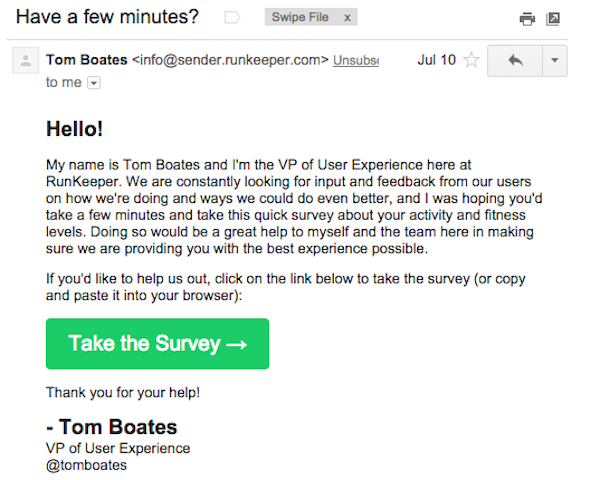The height and width of the screenshot is (480, 600).
Task: Click the '- Tom Boates' signature name
Action: coord(111,428)
